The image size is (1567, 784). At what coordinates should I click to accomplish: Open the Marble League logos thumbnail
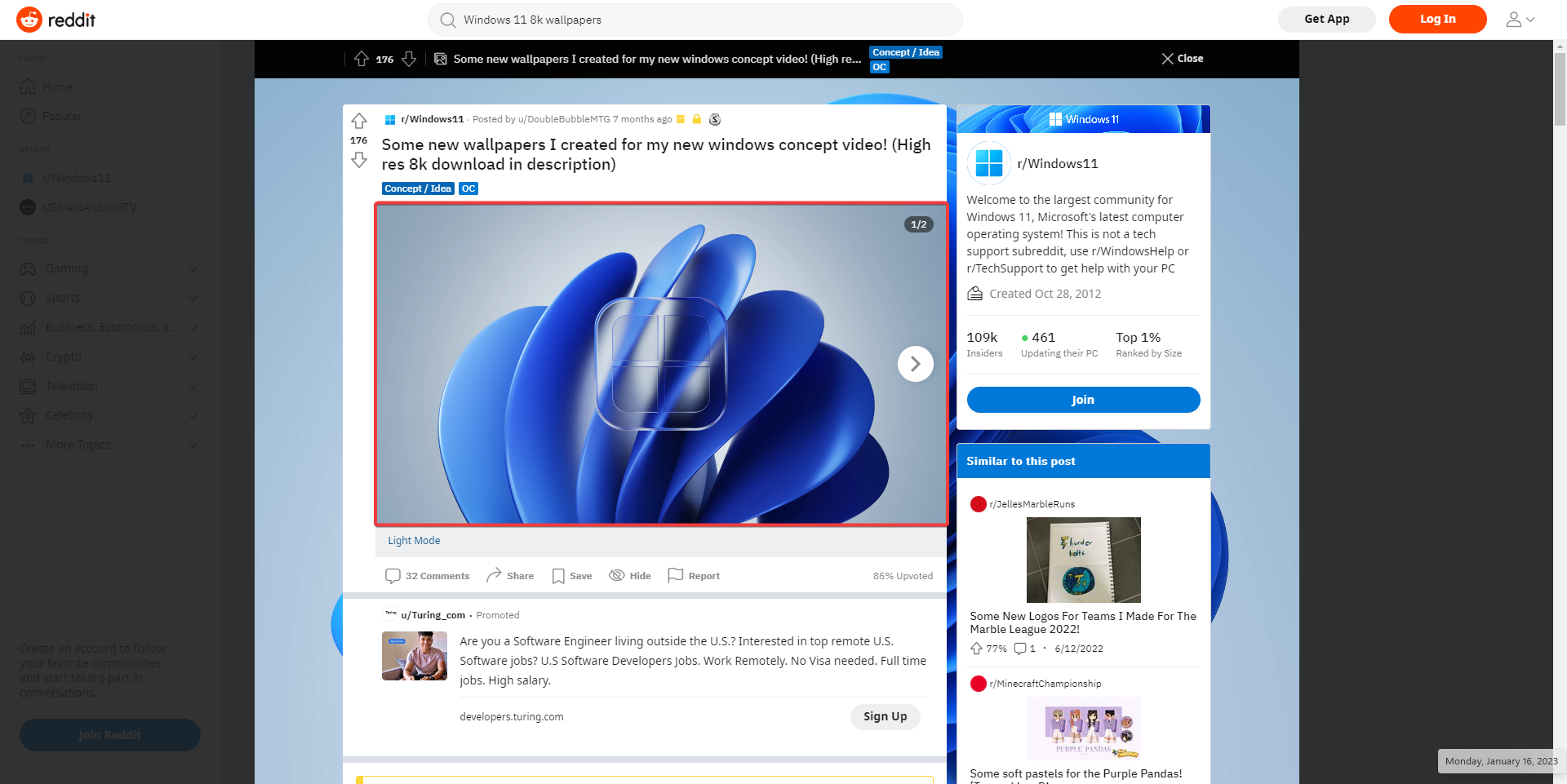click(x=1083, y=560)
